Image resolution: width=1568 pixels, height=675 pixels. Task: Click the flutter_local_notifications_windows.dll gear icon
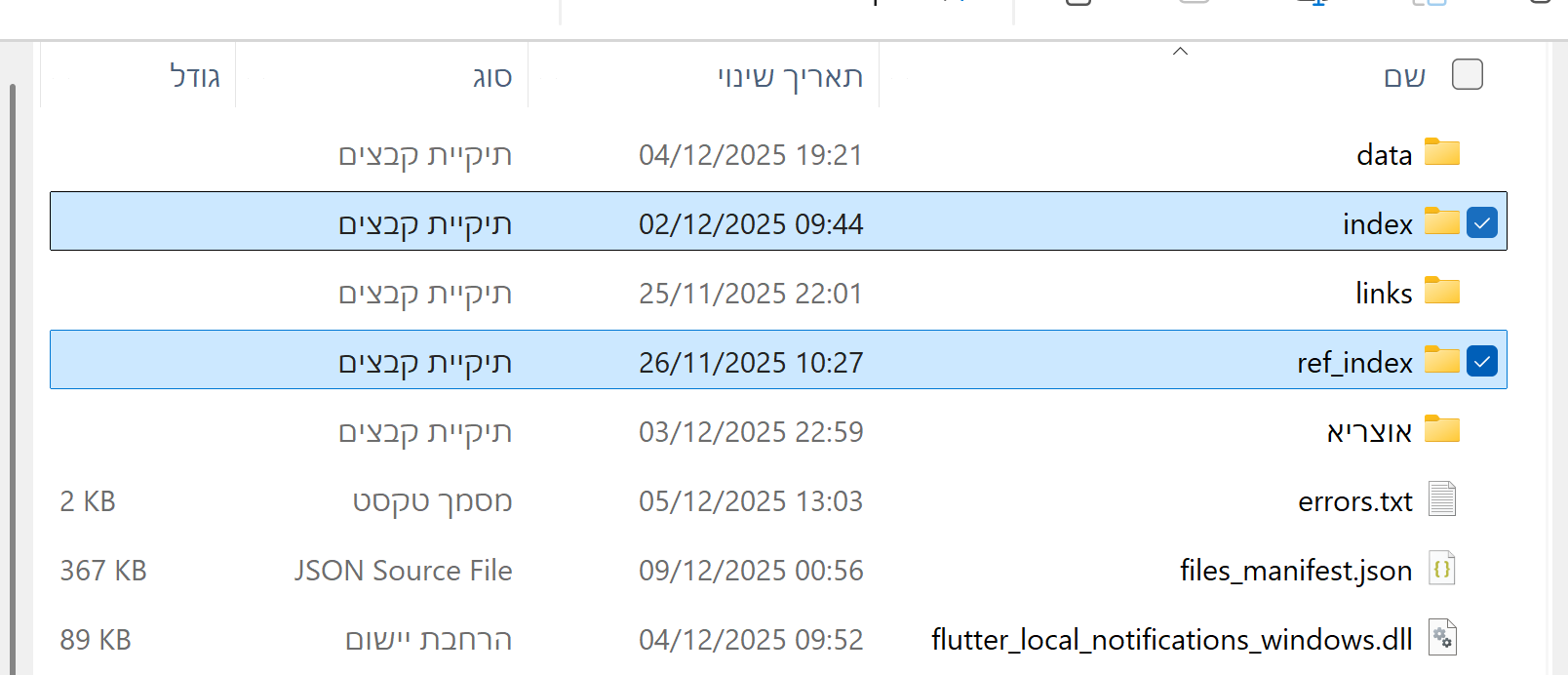[x=1443, y=639]
